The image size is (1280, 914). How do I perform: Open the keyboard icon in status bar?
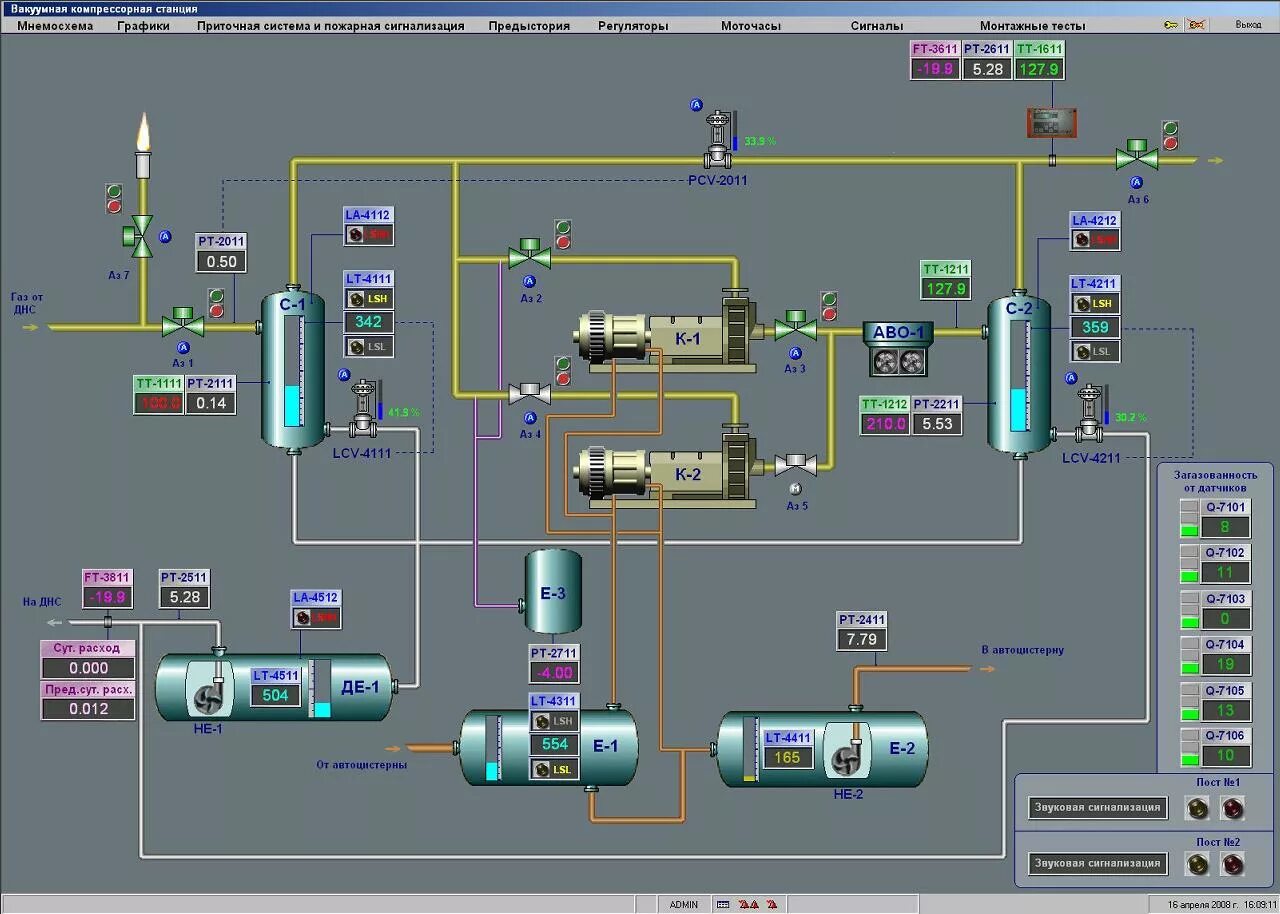[723, 904]
